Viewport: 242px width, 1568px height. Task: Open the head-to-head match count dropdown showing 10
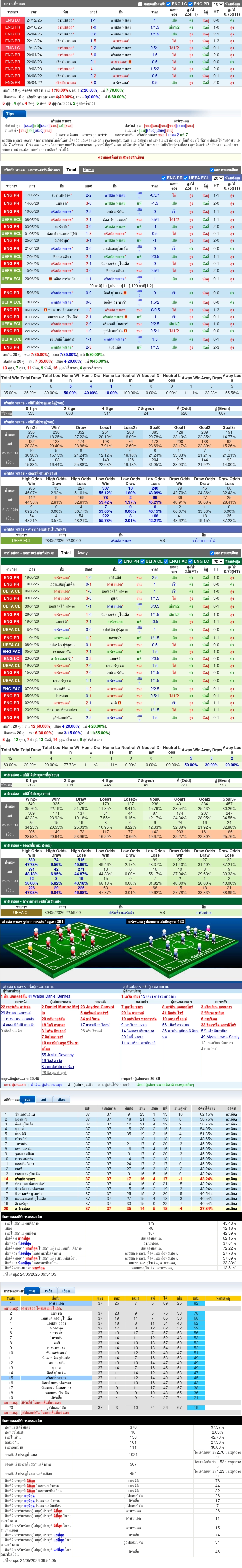[218, 4]
